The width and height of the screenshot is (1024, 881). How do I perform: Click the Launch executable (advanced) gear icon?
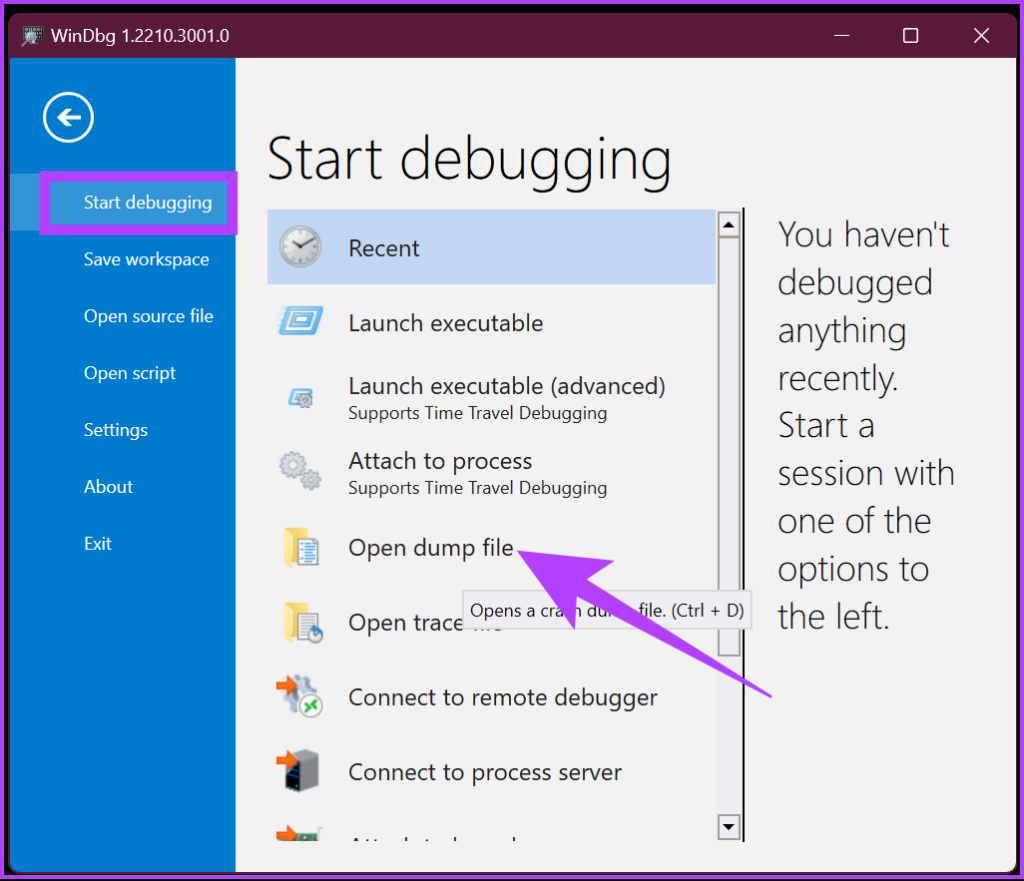click(301, 397)
